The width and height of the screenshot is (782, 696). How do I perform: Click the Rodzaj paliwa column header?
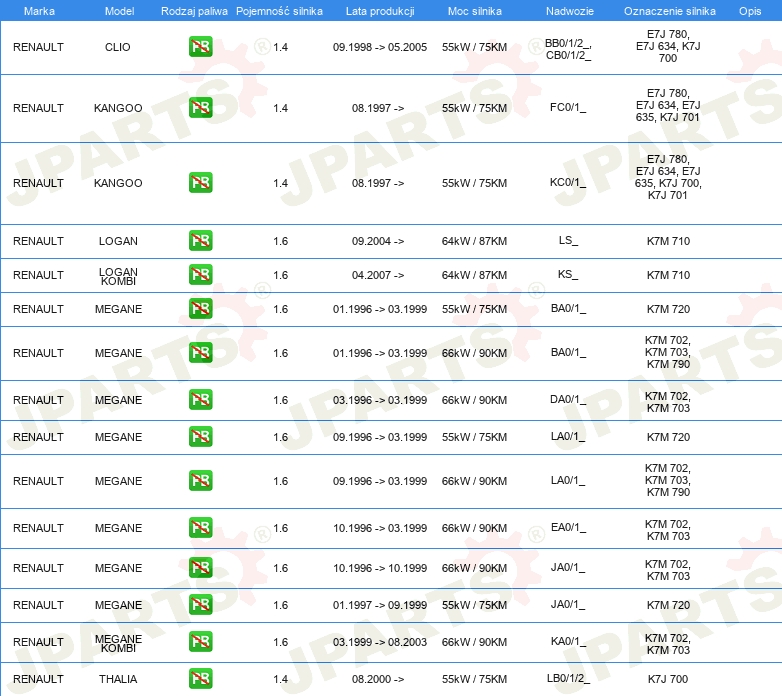coord(194,11)
